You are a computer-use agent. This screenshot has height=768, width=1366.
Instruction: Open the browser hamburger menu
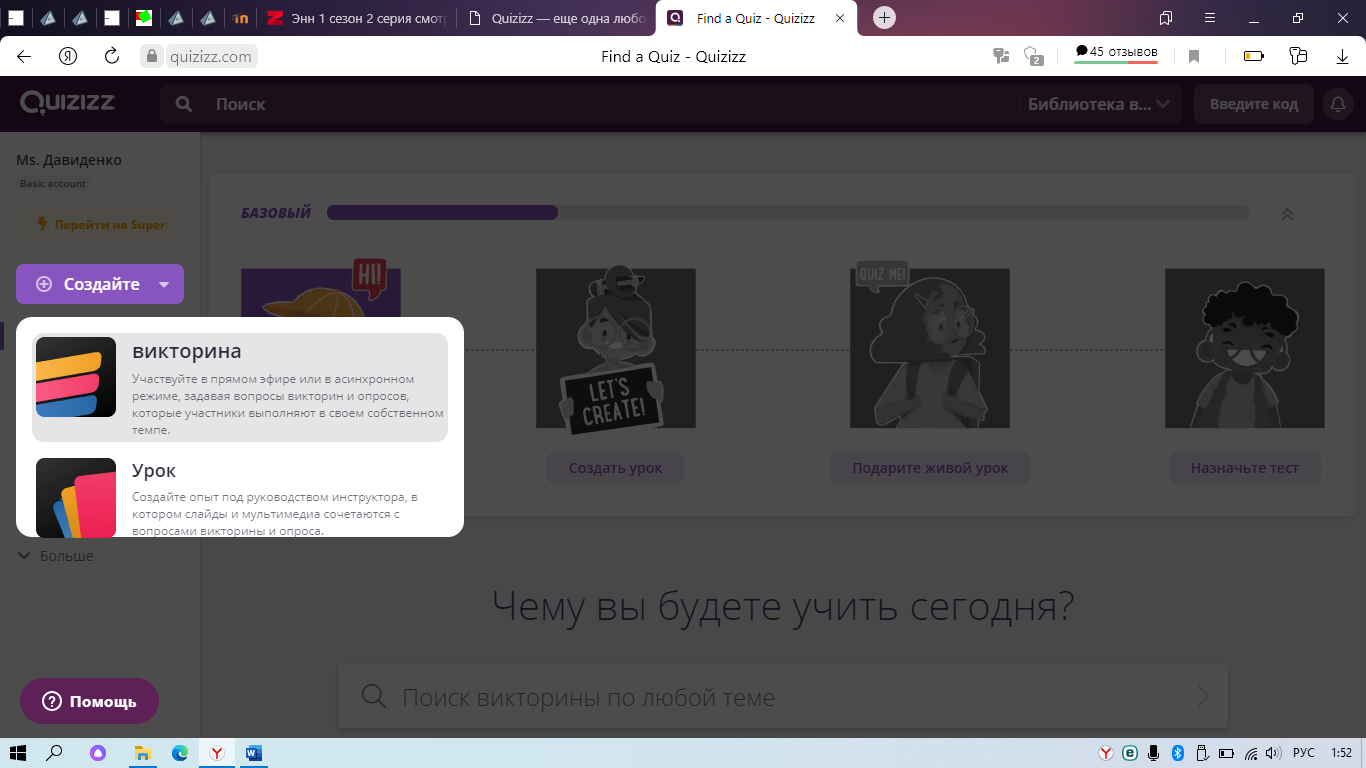1211,18
